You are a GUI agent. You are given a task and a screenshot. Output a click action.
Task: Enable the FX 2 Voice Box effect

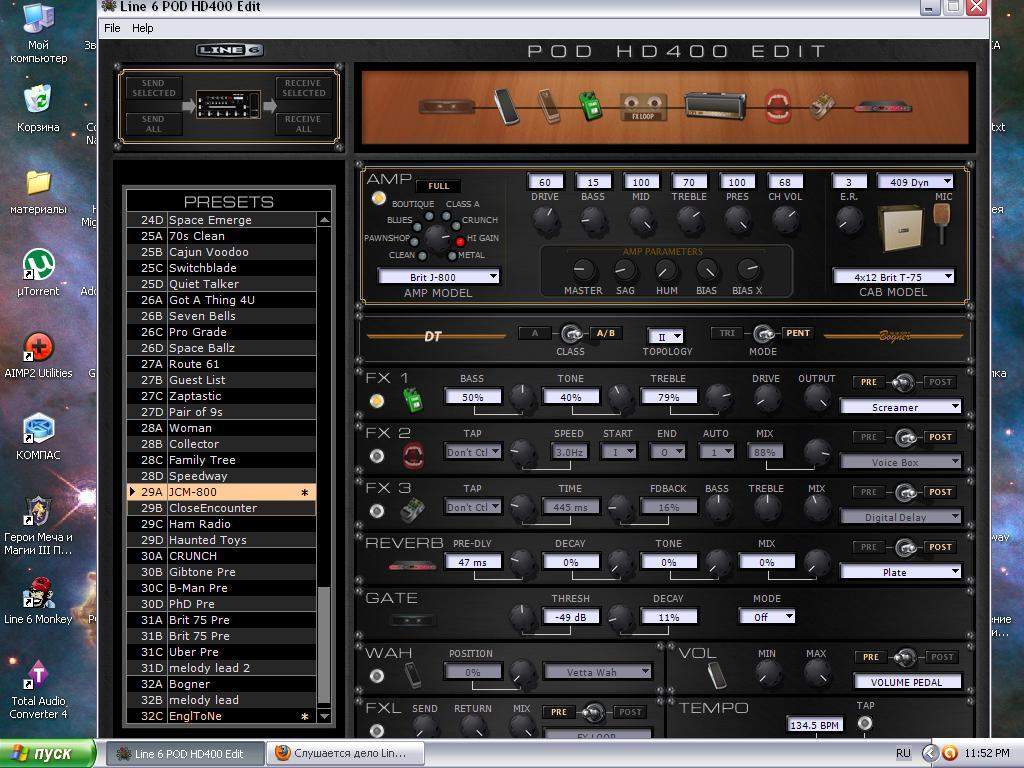377,456
